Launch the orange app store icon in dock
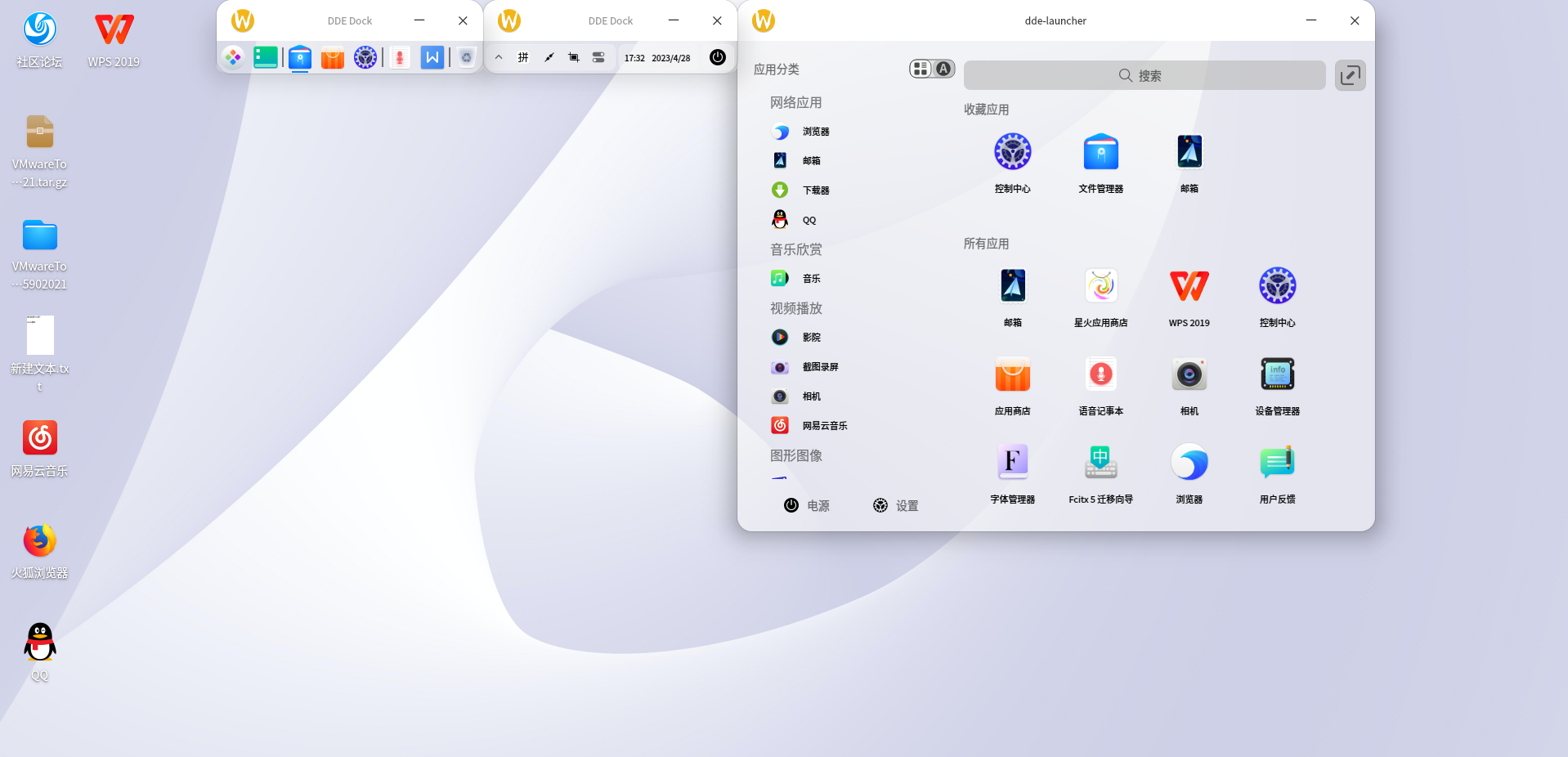The height and width of the screenshot is (757, 1568). coord(333,58)
